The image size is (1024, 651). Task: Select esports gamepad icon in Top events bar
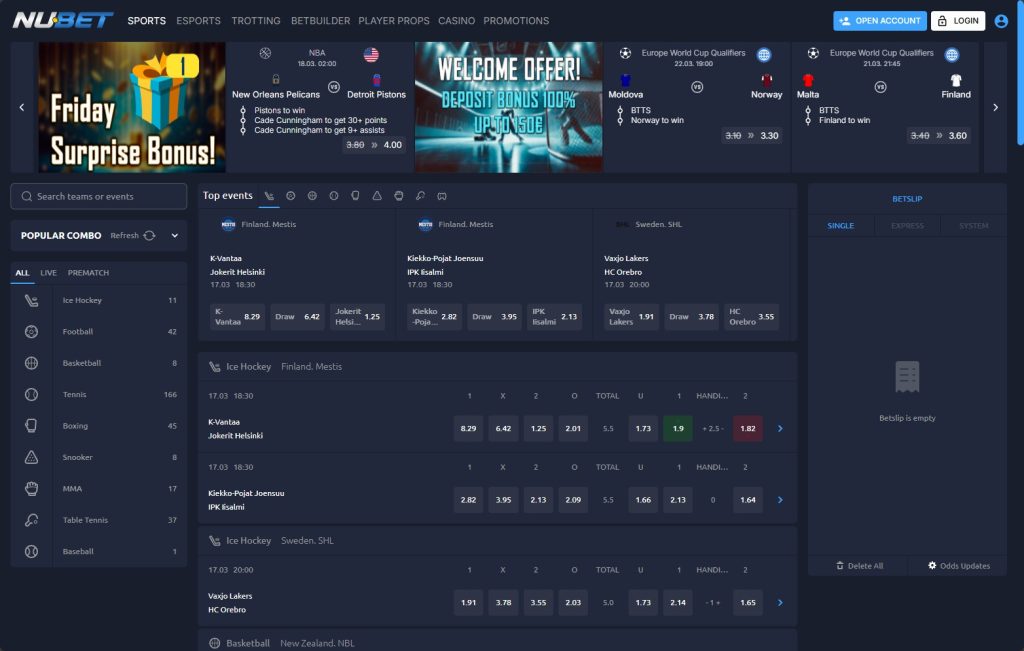pyautogui.click(x=442, y=196)
